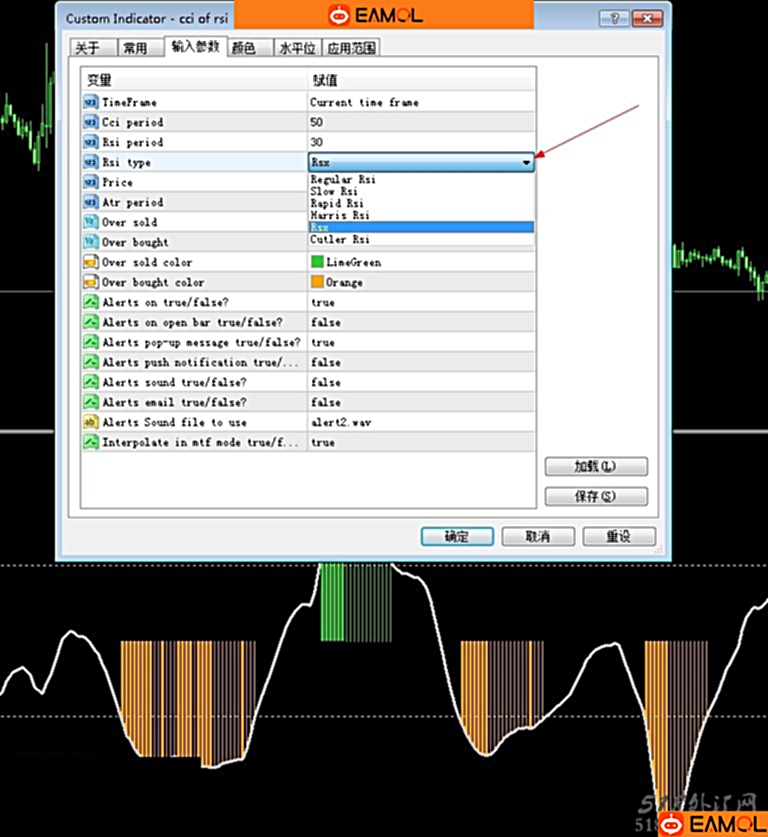Click the Over sold color icon
768x837 pixels.
pos(90,262)
